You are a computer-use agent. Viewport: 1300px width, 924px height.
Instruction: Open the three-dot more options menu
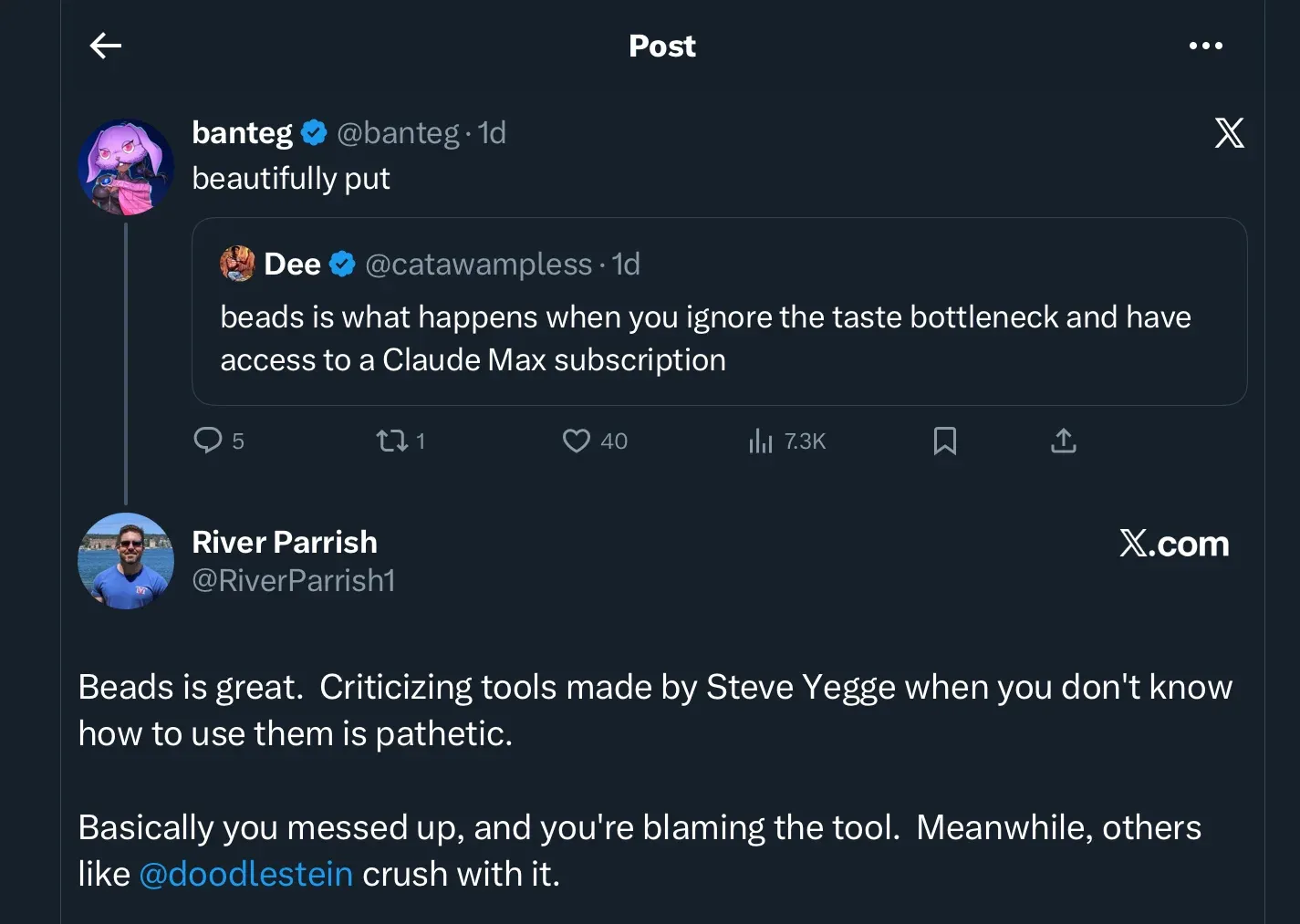tap(1205, 46)
